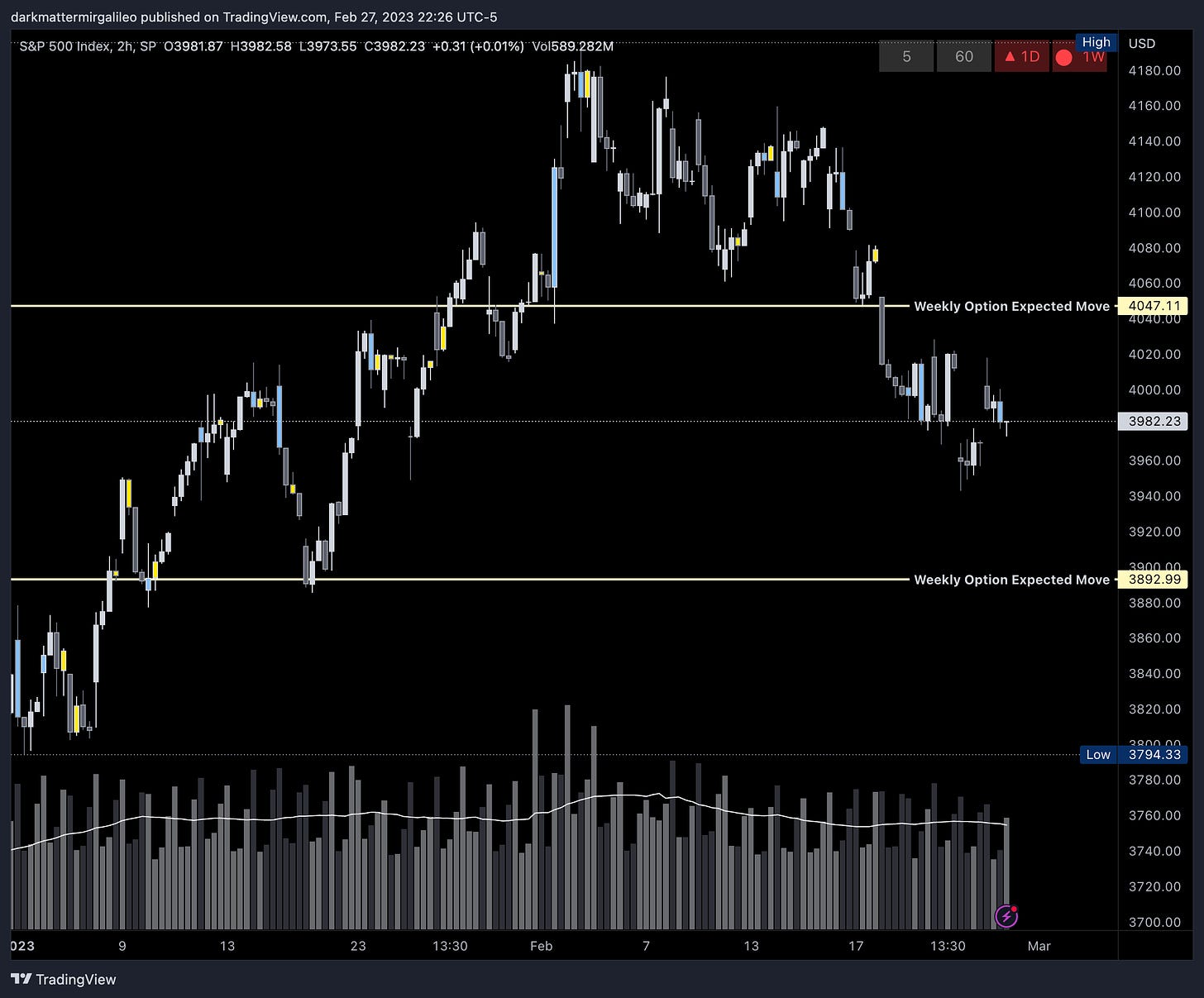Select the 60 minute interval button

tap(964, 57)
